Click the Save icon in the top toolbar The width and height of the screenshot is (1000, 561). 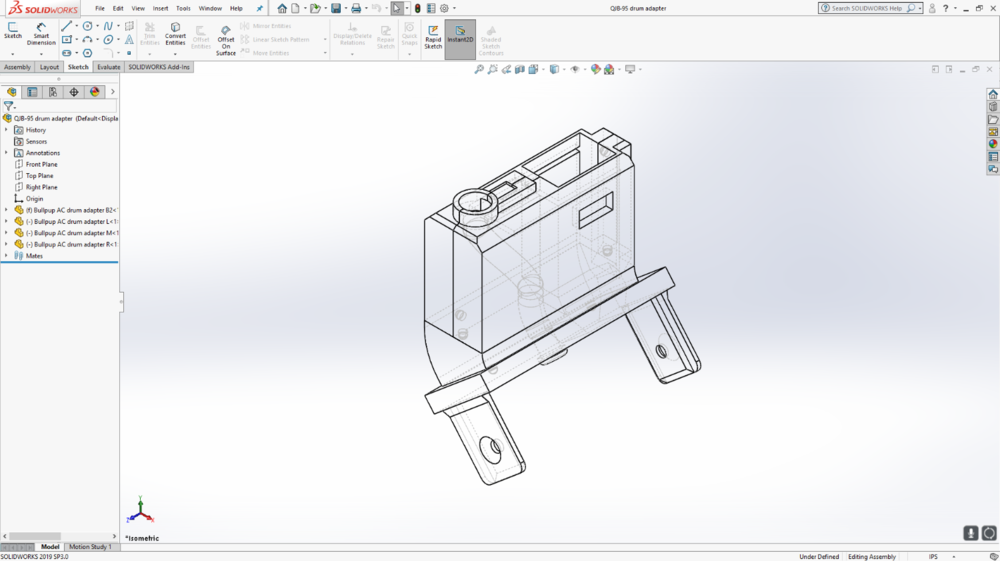pos(336,8)
